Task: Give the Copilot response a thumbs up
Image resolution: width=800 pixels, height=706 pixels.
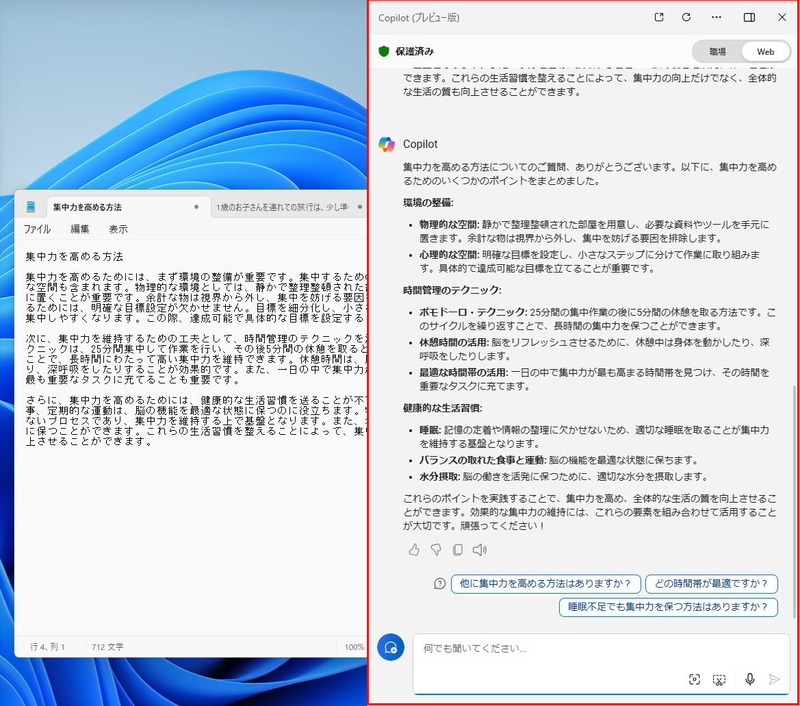Action: [414, 549]
